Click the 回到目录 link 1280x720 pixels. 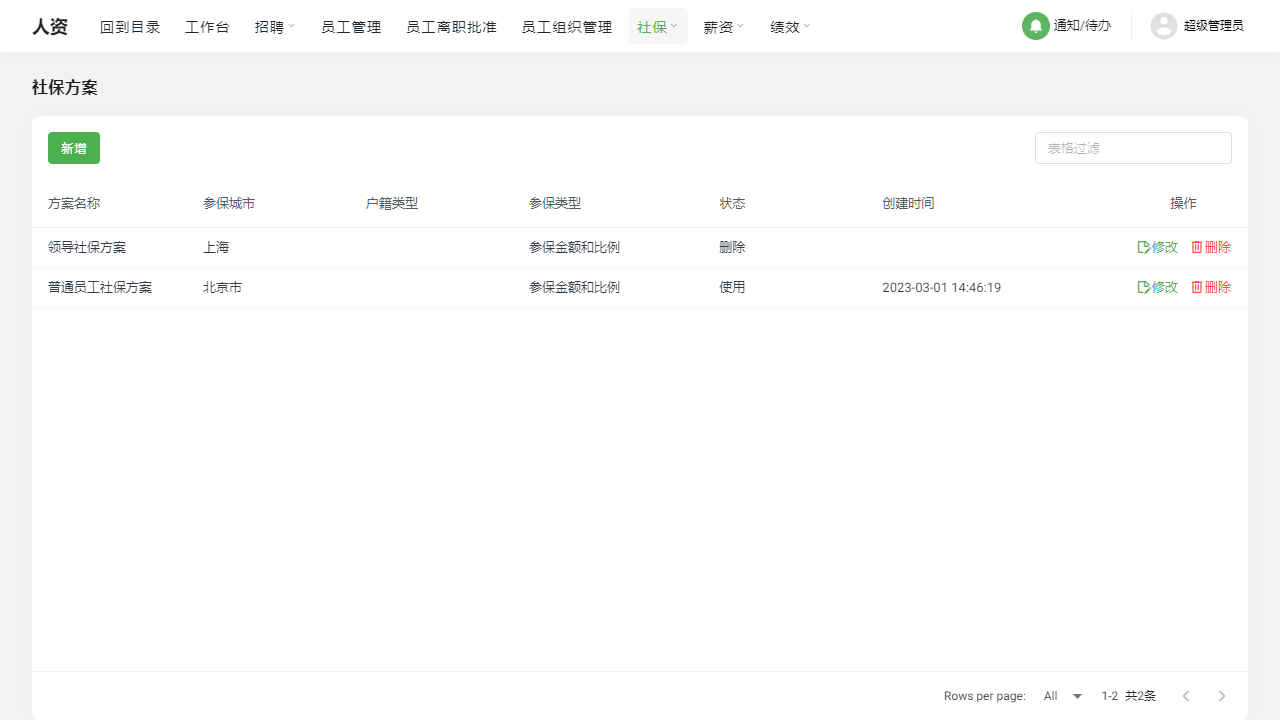pos(130,27)
